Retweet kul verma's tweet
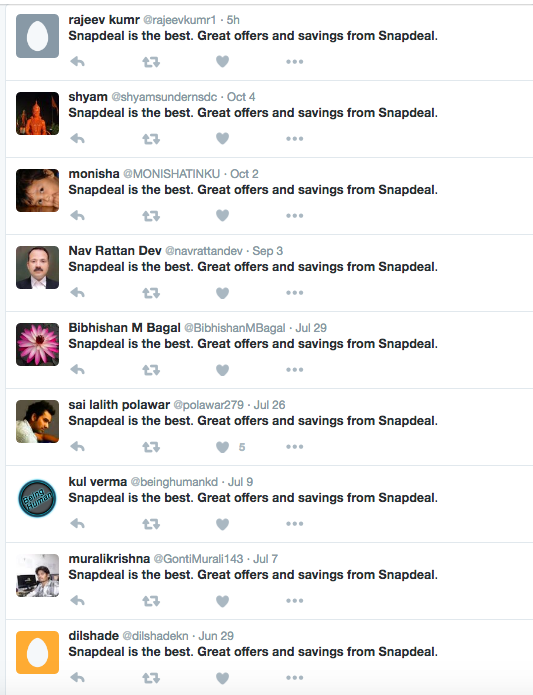The image size is (533, 695). (x=151, y=524)
